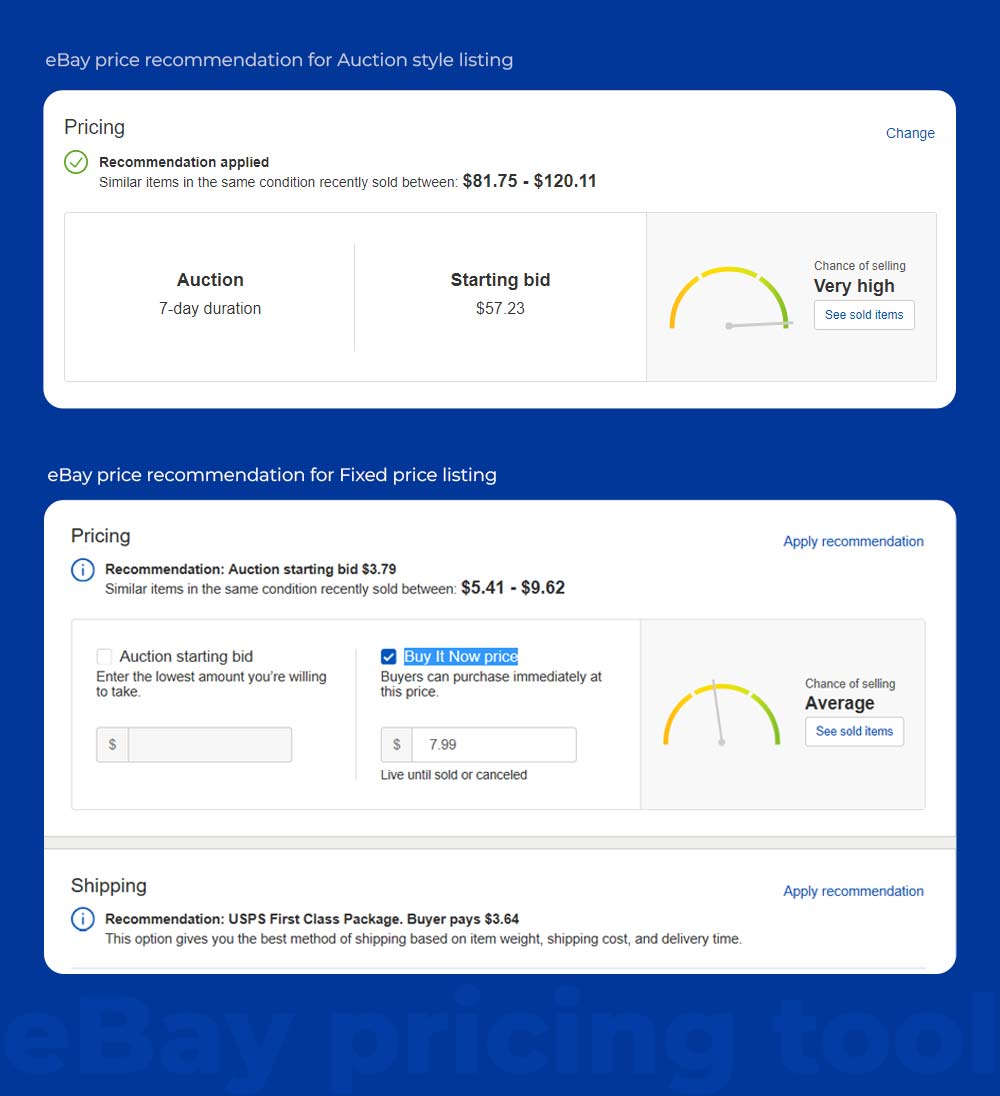1000x1096 pixels.
Task: Click the Average chance of selling gauge
Action: pyautogui.click(x=721, y=714)
